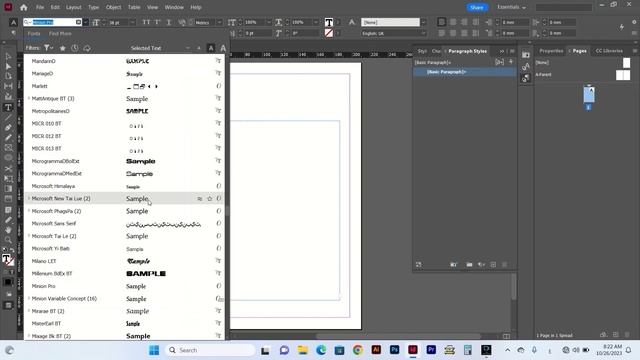This screenshot has width=640, height=360.
Task: Choose MandarinD font
Action: [125, 61]
